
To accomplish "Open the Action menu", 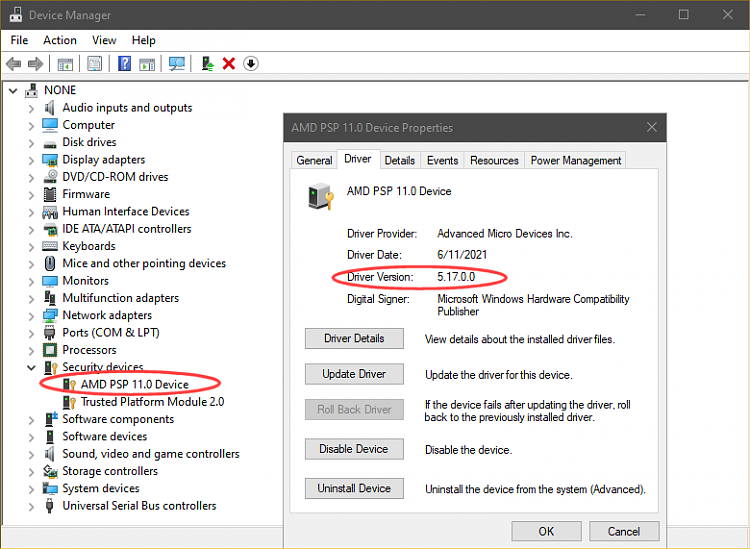I will 60,40.
